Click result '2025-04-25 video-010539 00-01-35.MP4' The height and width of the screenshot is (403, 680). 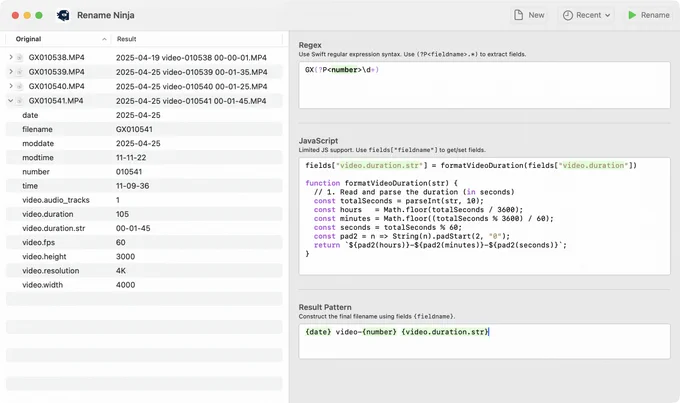coord(192,72)
